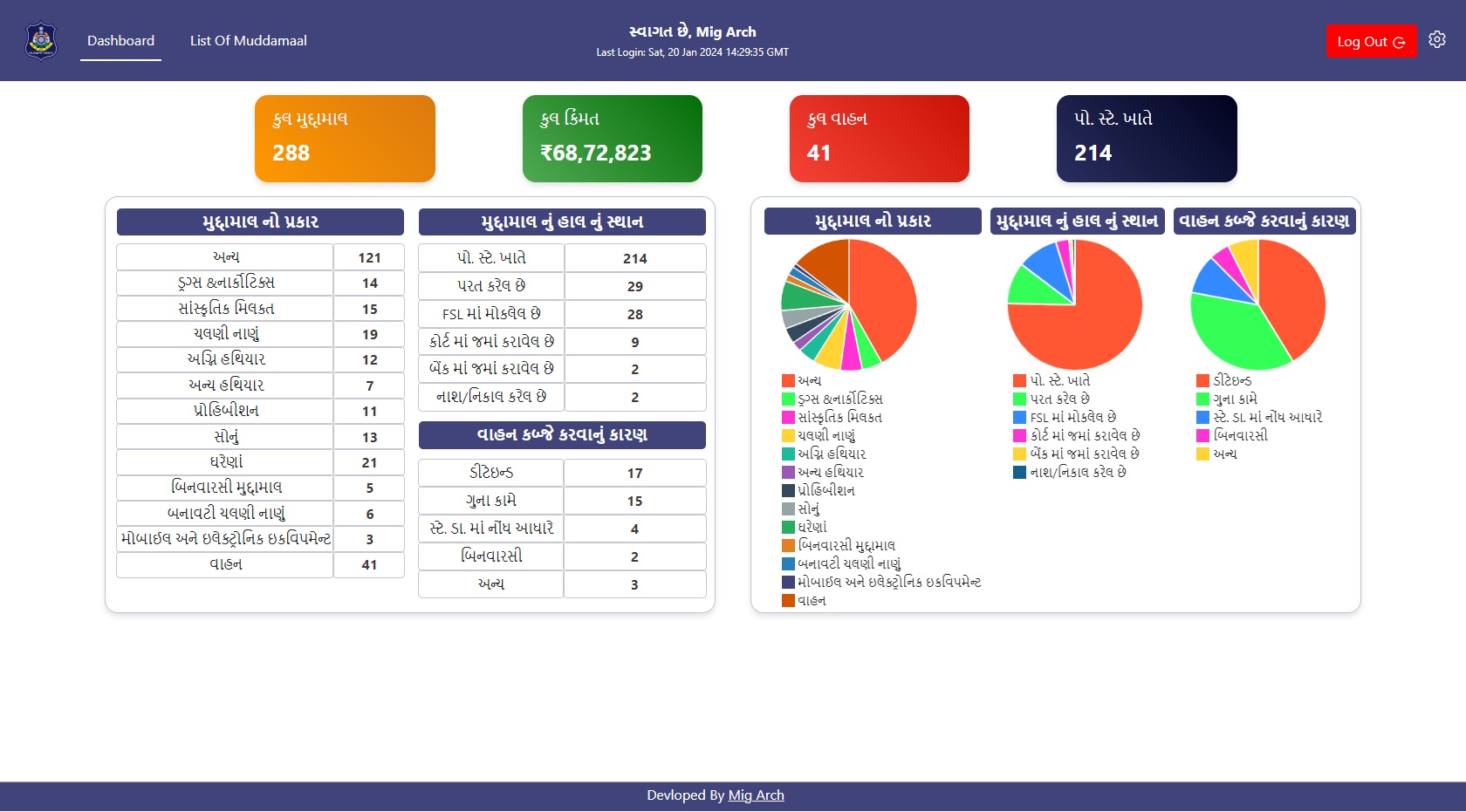Toggle the 'FSL માં મોકલેલ છે' blue legend swatch

click(1019, 417)
